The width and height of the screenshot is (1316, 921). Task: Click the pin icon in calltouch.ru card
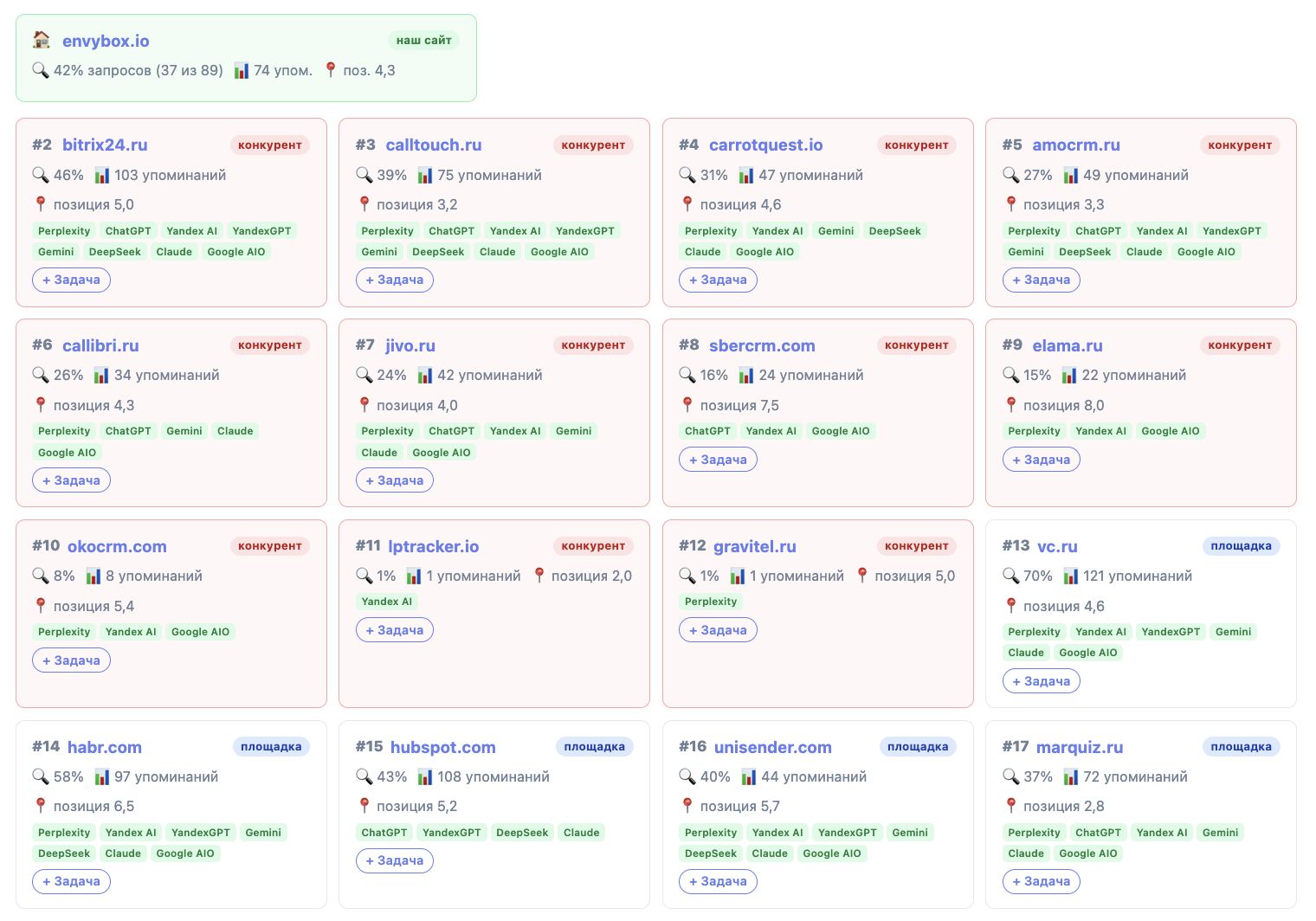[364, 204]
